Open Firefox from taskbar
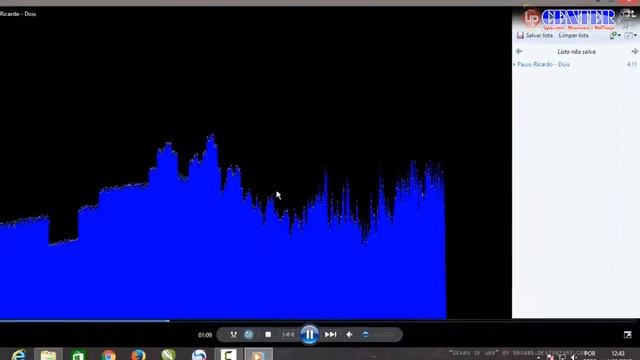 [x=138, y=355]
